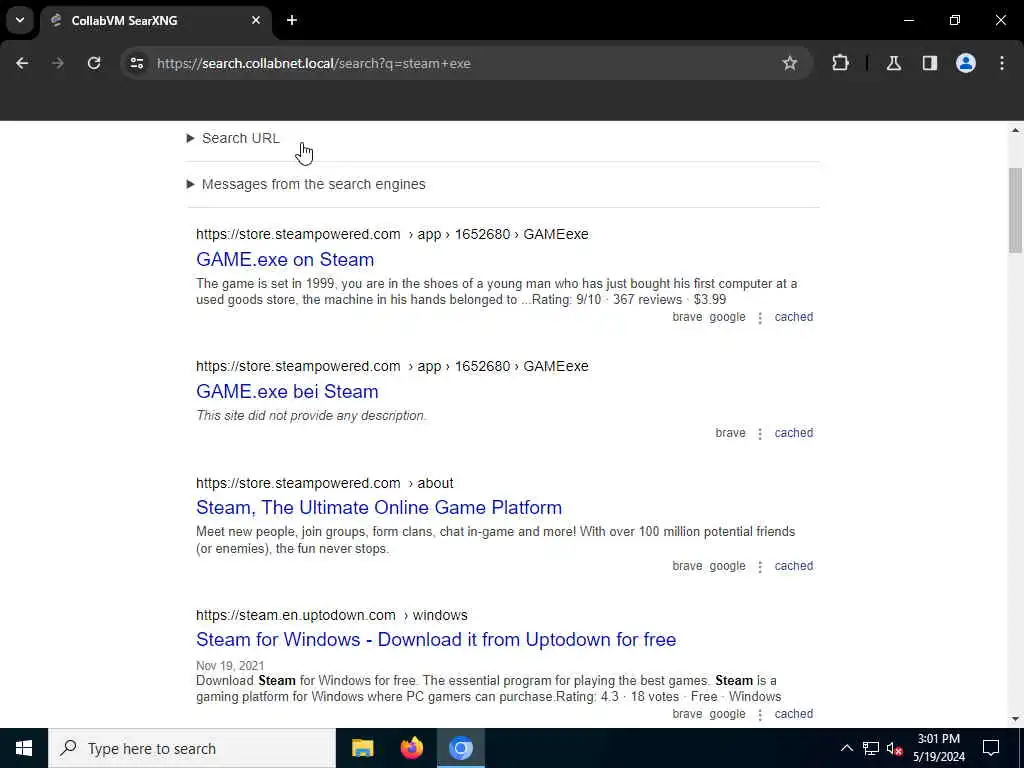Open the Windows Start menu
The image size is (1024, 768).
click(24, 748)
